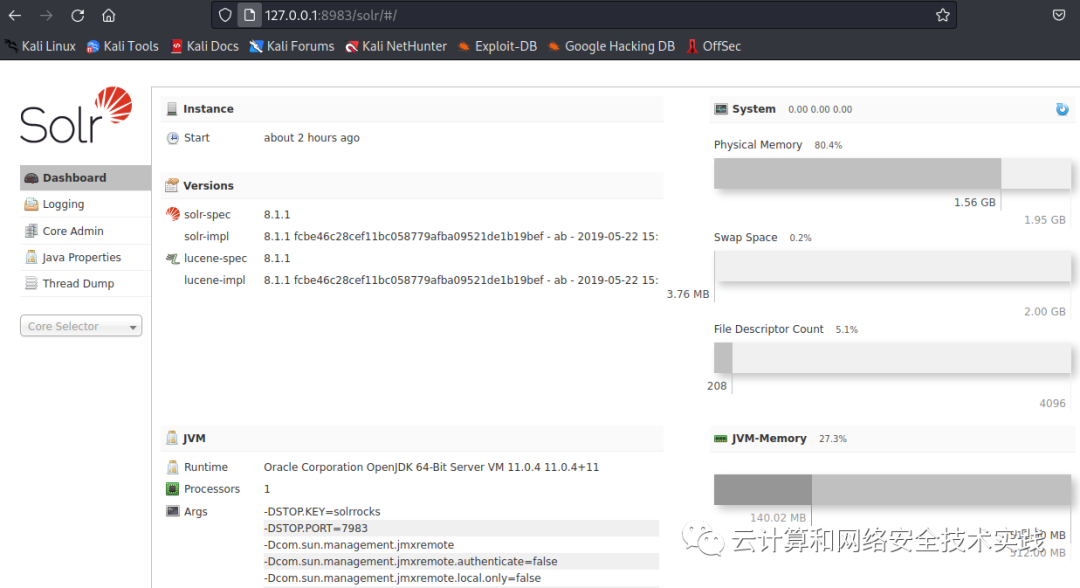Click the solr-spec Solr icon
The width and height of the screenshot is (1080, 588).
(x=172, y=214)
